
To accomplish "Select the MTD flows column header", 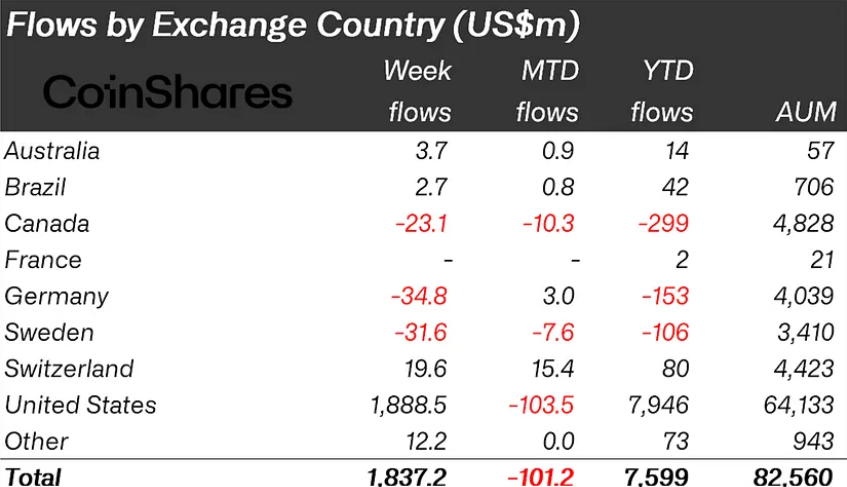I will [x=547, y=92].
